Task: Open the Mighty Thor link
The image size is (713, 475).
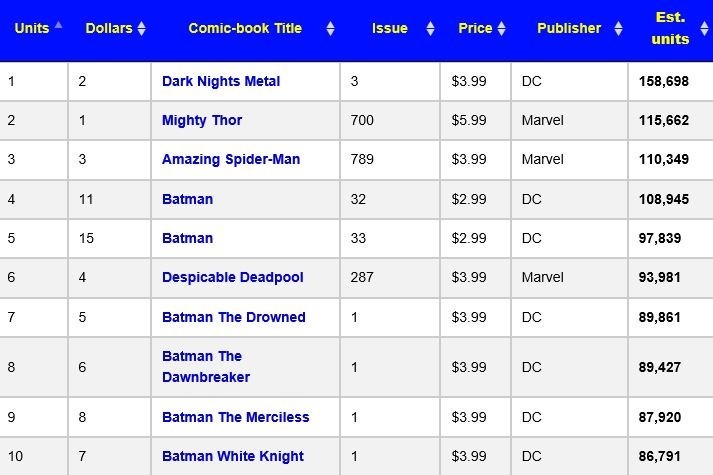Action: [x=202, y=120]
